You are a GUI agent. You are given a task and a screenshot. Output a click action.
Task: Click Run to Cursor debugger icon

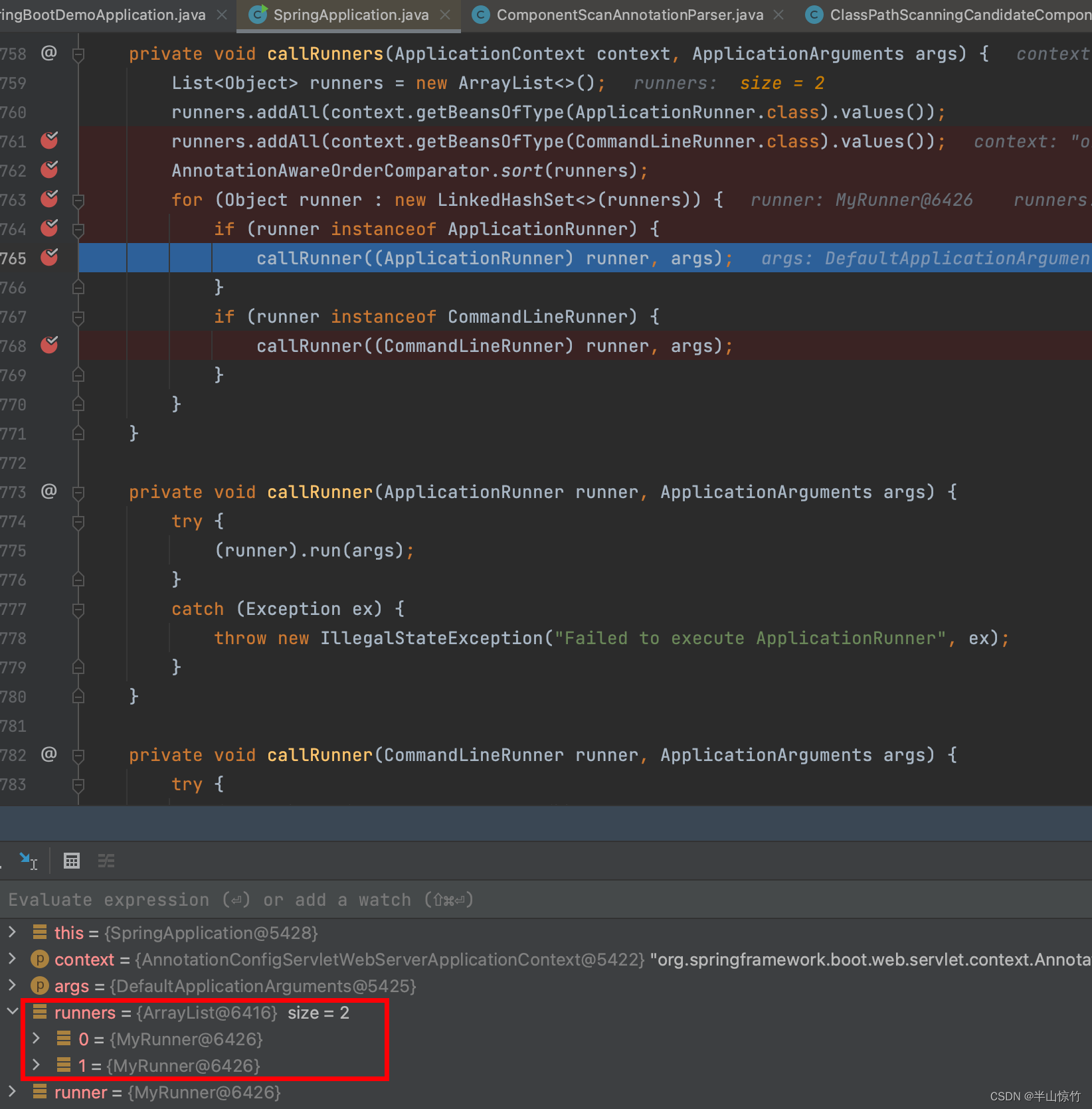click(x=28, y=861)
